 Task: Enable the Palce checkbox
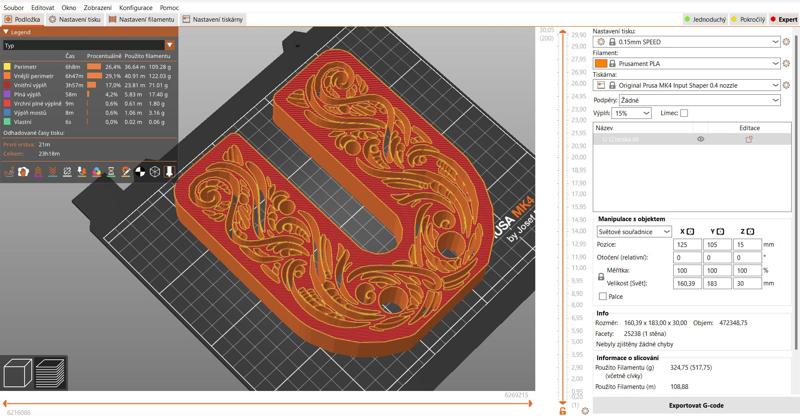click(602, 296)
